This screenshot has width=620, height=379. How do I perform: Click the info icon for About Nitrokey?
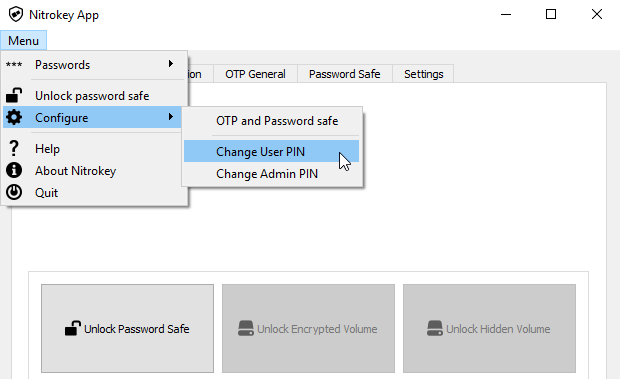coord(14,170)
